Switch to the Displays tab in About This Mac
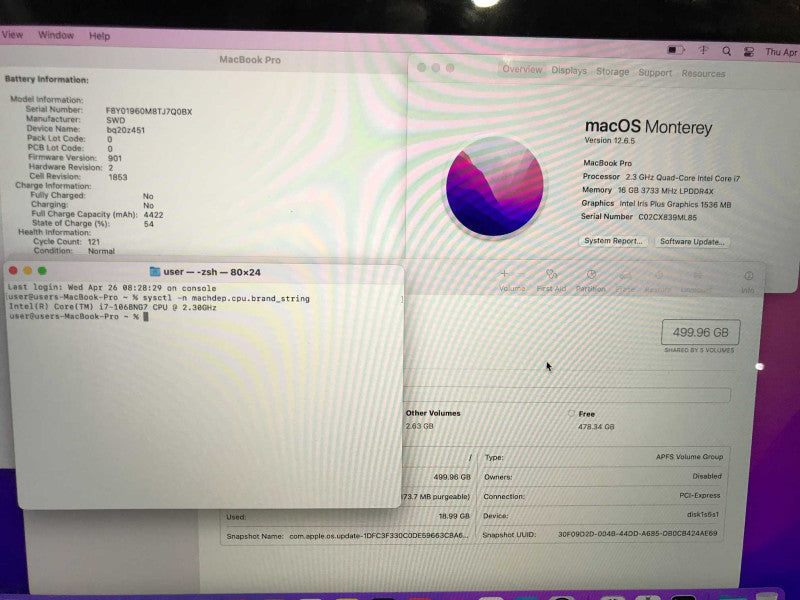The width and height of the screenshot is (800, 600). click(x=569, y=70)
